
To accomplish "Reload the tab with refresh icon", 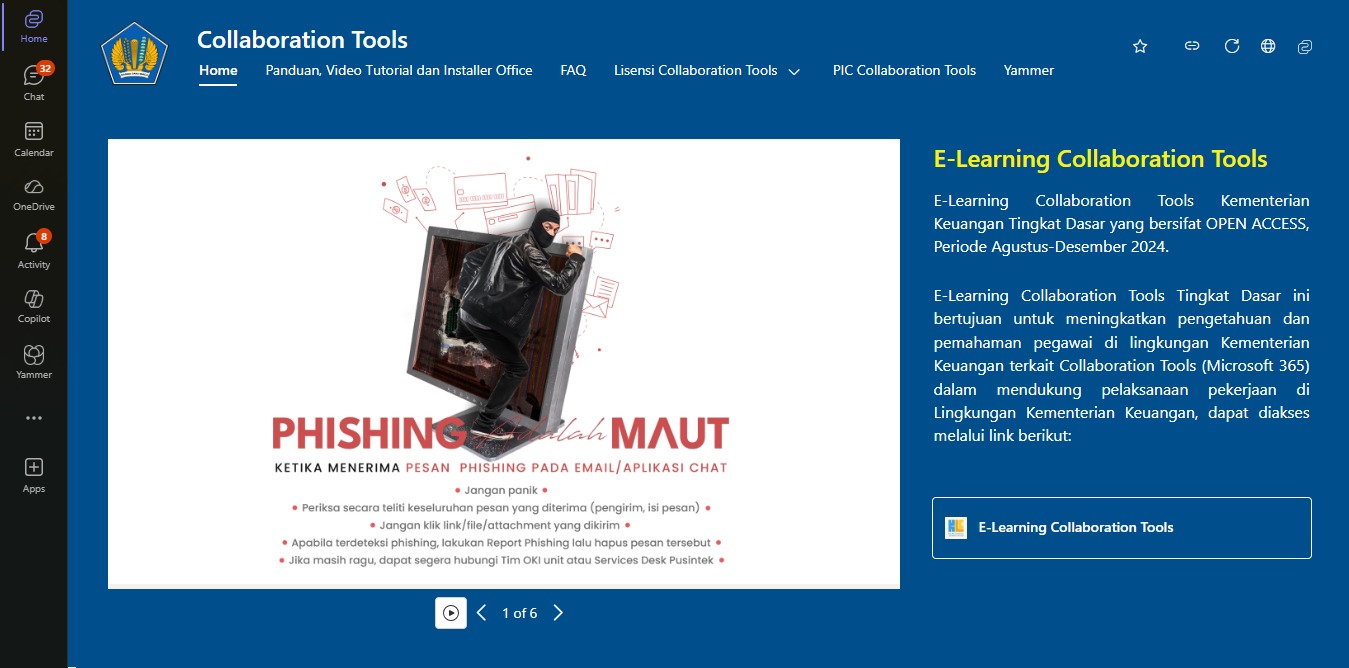I will pos(1232,46).
